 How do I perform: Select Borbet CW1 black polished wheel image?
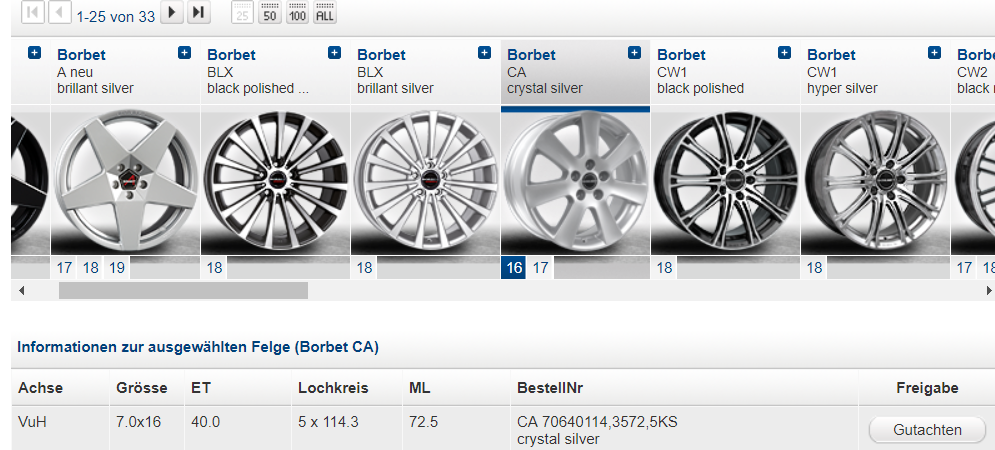[x=725, y=181]
